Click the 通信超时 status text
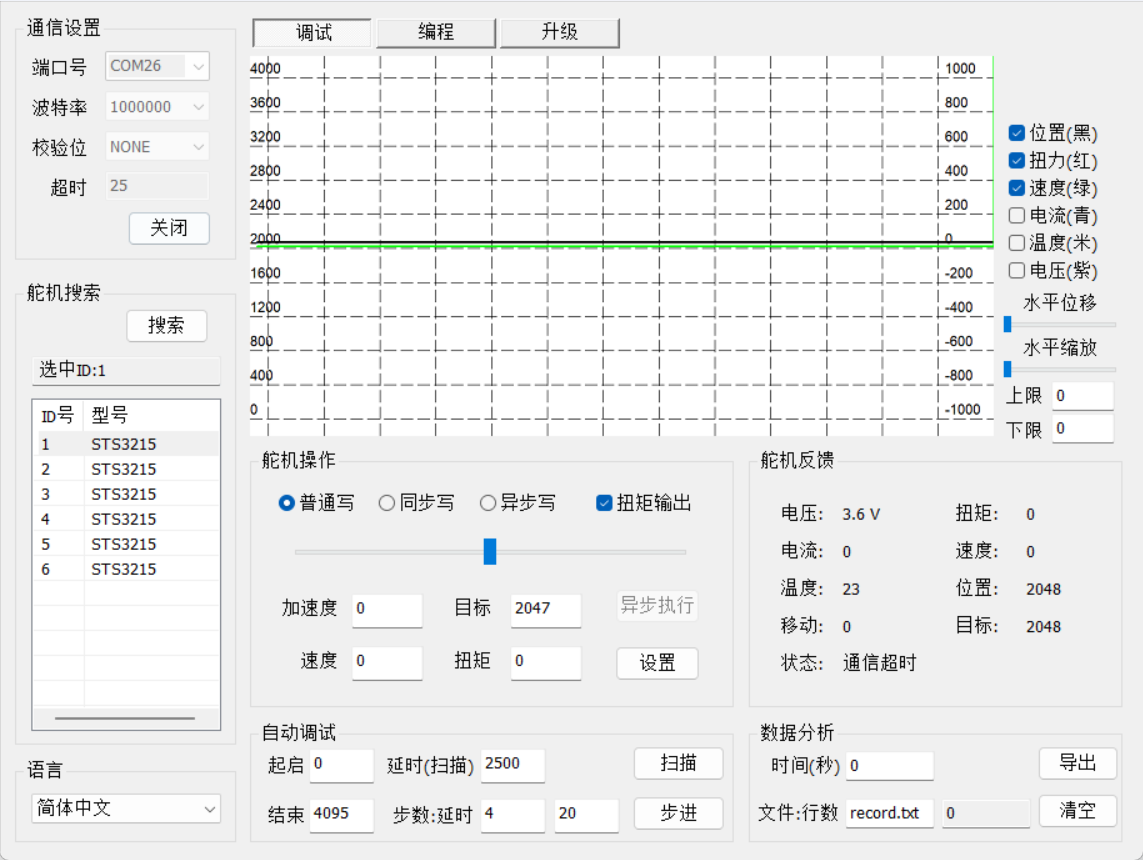1143x860 pixels. (879, 663)
